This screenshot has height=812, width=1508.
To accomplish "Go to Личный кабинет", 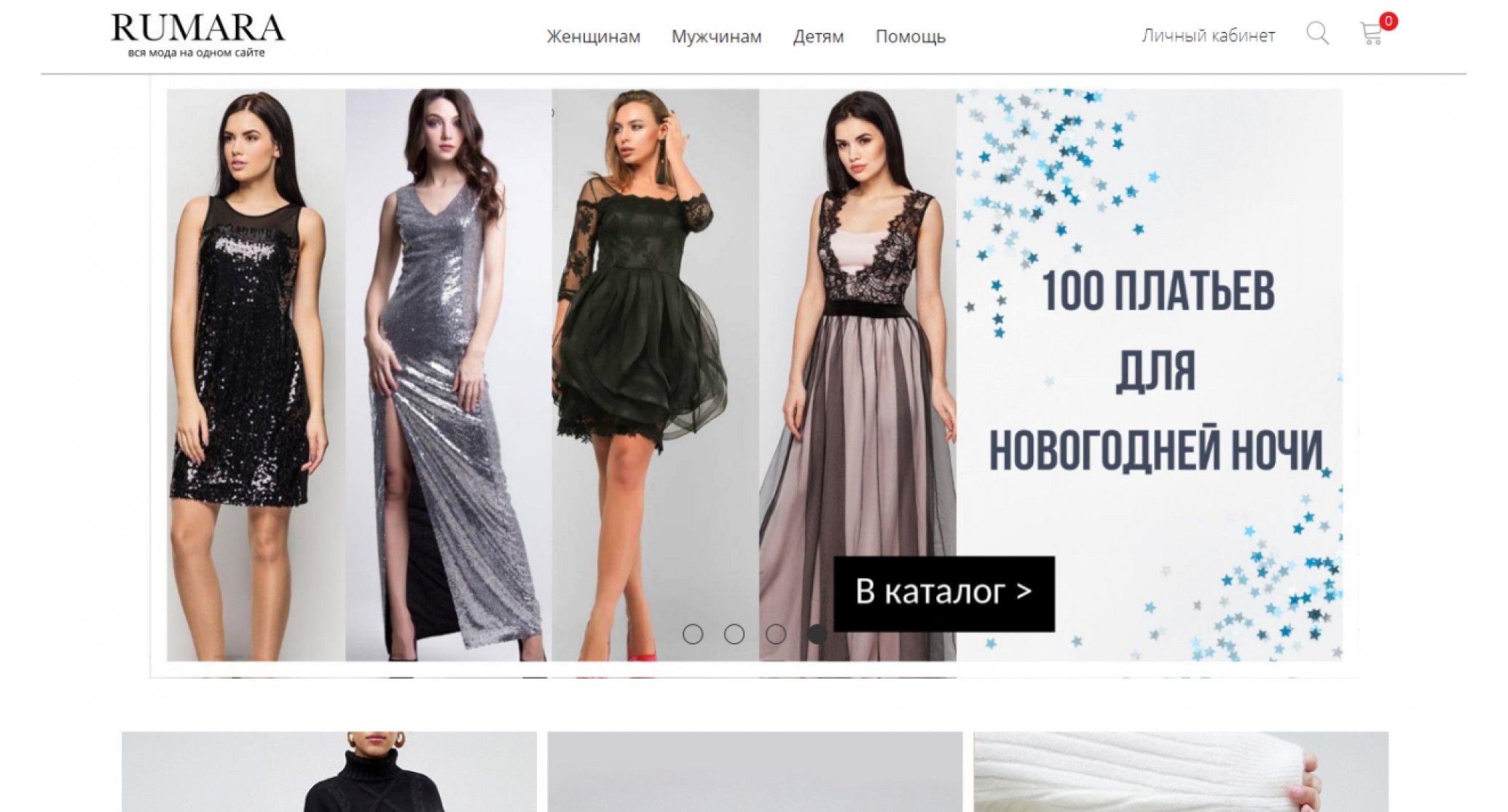I will (1209, 36).
